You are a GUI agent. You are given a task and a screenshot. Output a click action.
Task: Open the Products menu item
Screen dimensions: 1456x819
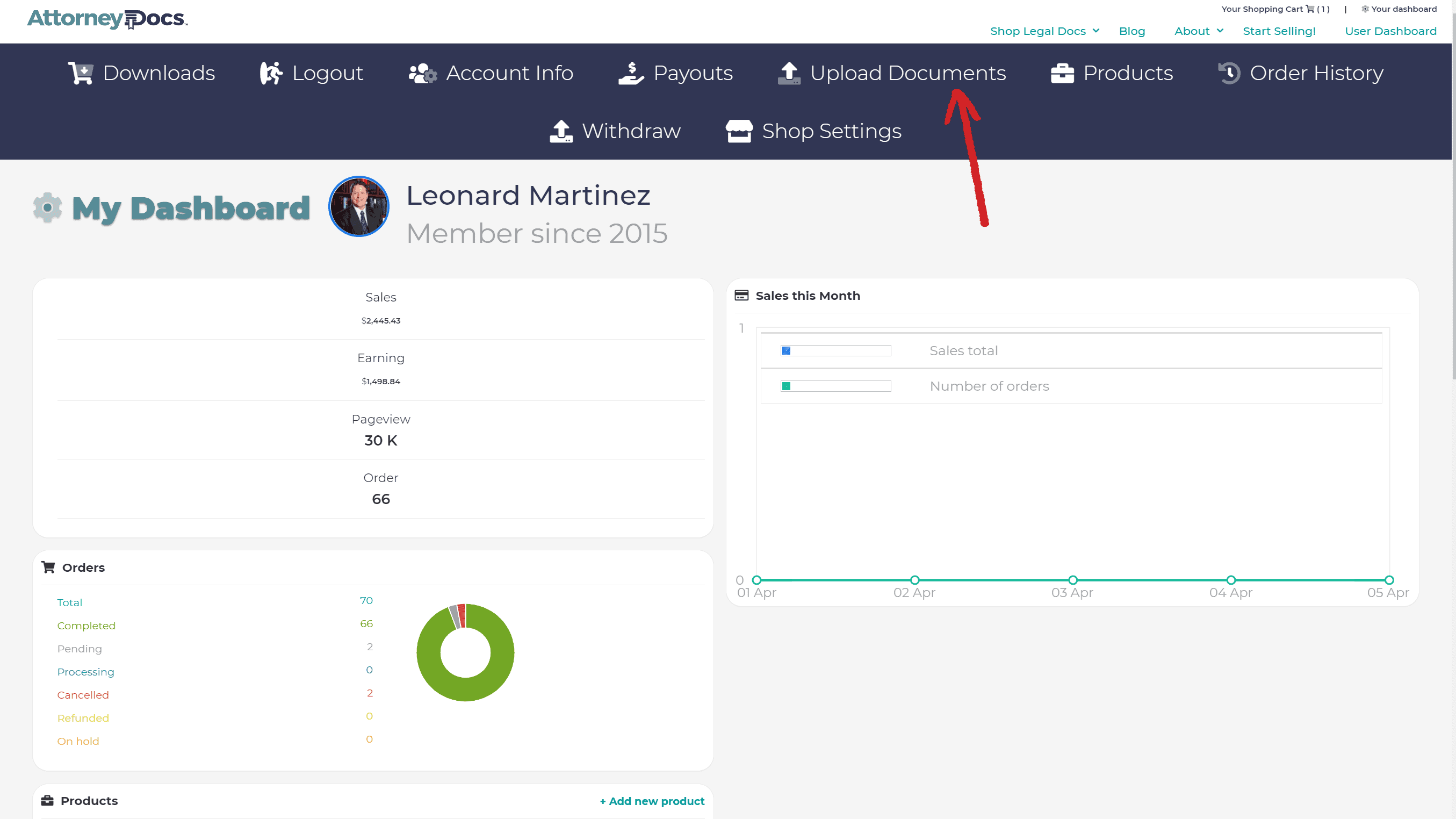tap(1112, 73)
